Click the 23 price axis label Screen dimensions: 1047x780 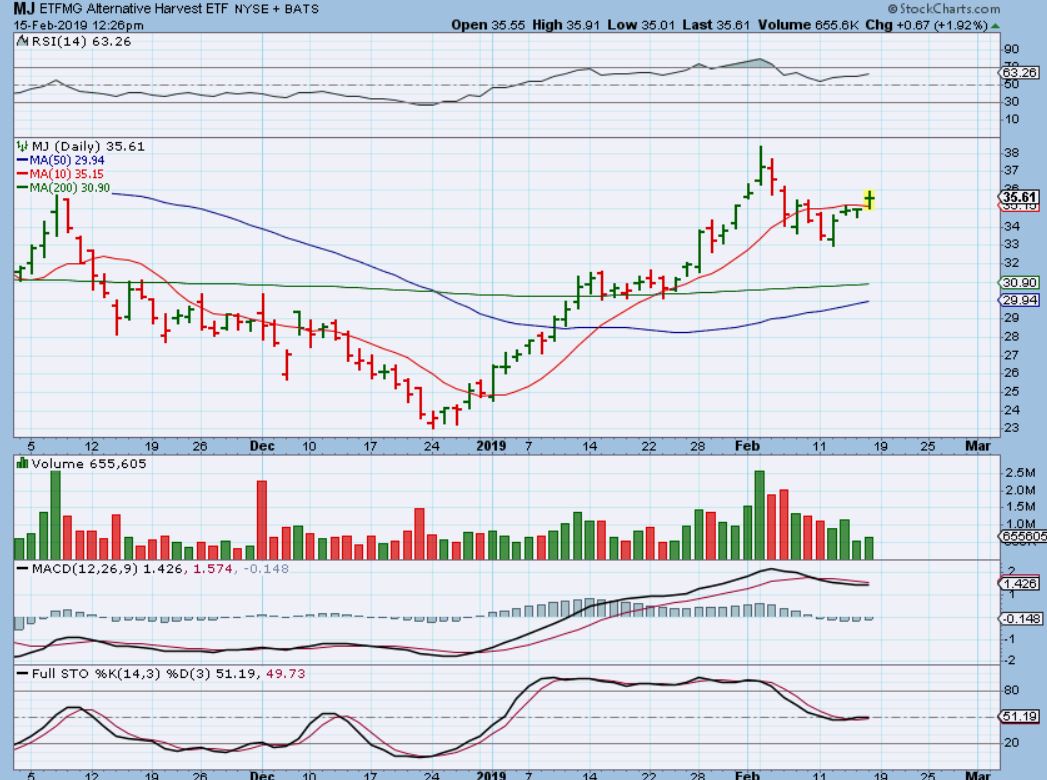click(x=1012, y=428)
